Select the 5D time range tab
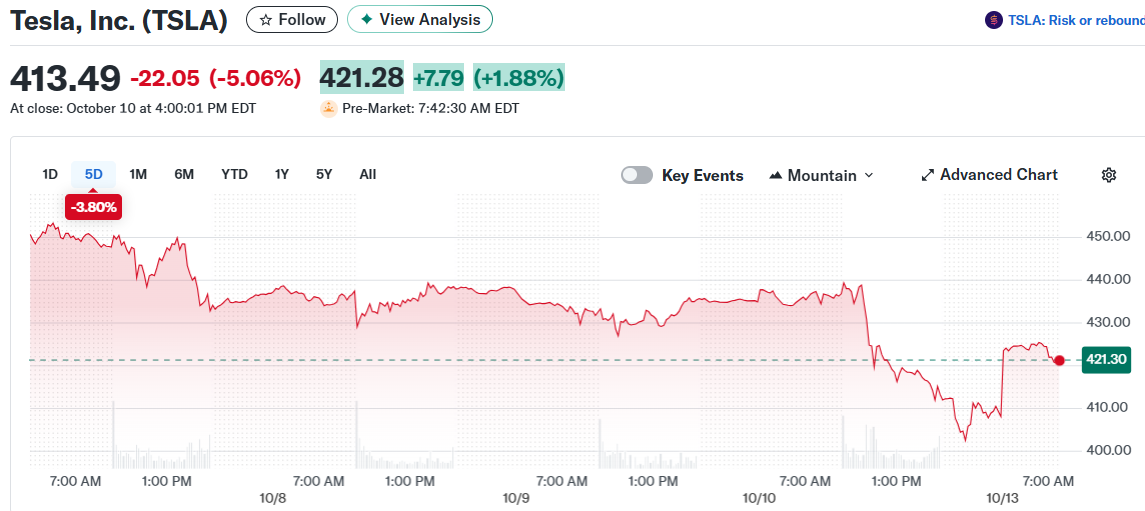The image size is (1145, 511). 93,174
